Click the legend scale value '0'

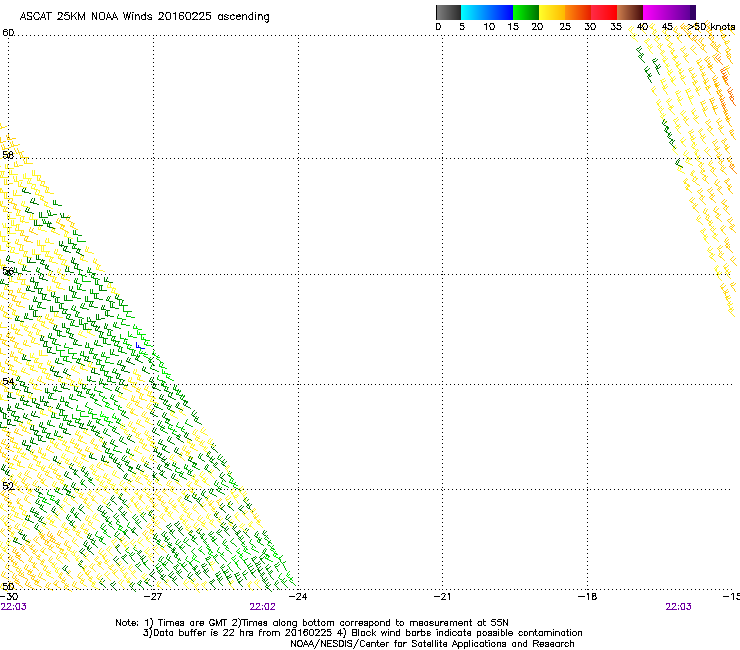tap(438, 27)
